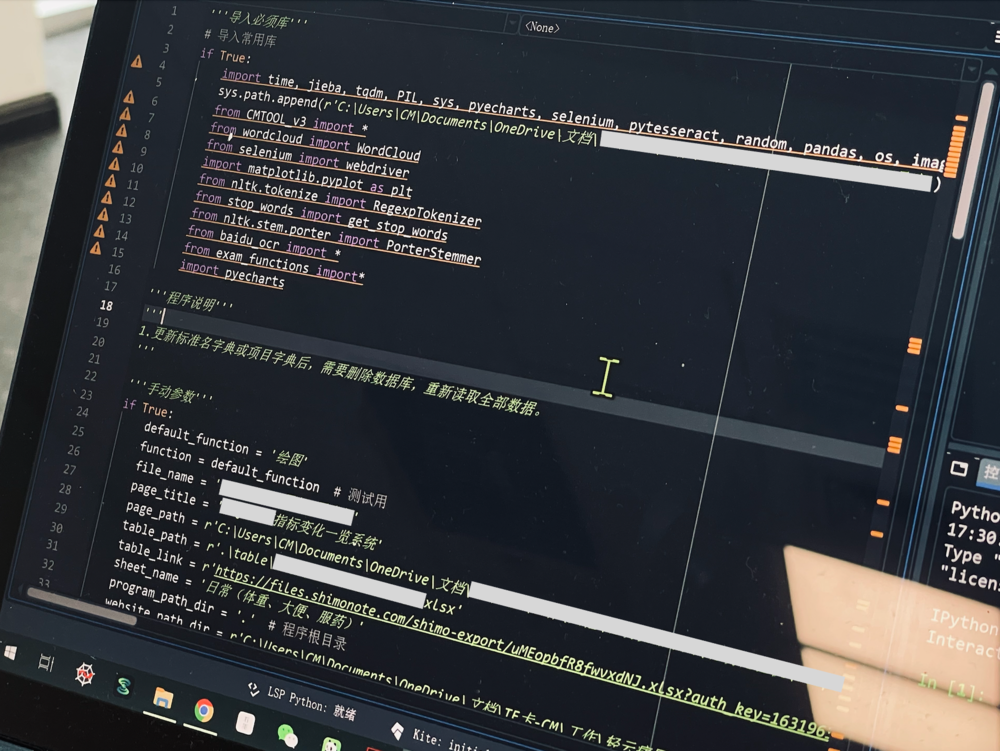The height and width of the screenshot is (751, 1000).
Task: Click line number 23 in the gutter
Action: (86, 394)
